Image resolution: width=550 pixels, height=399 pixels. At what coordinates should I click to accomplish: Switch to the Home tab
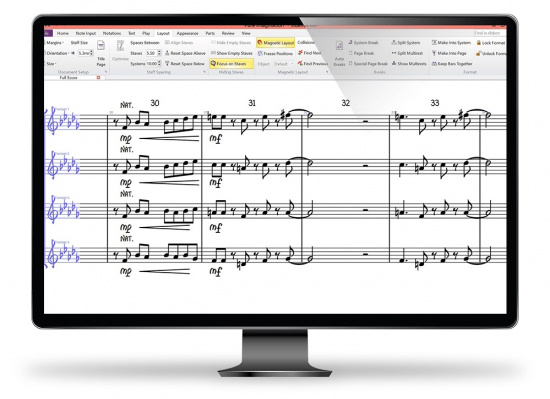pyautogui.click(x=63, y=33)
